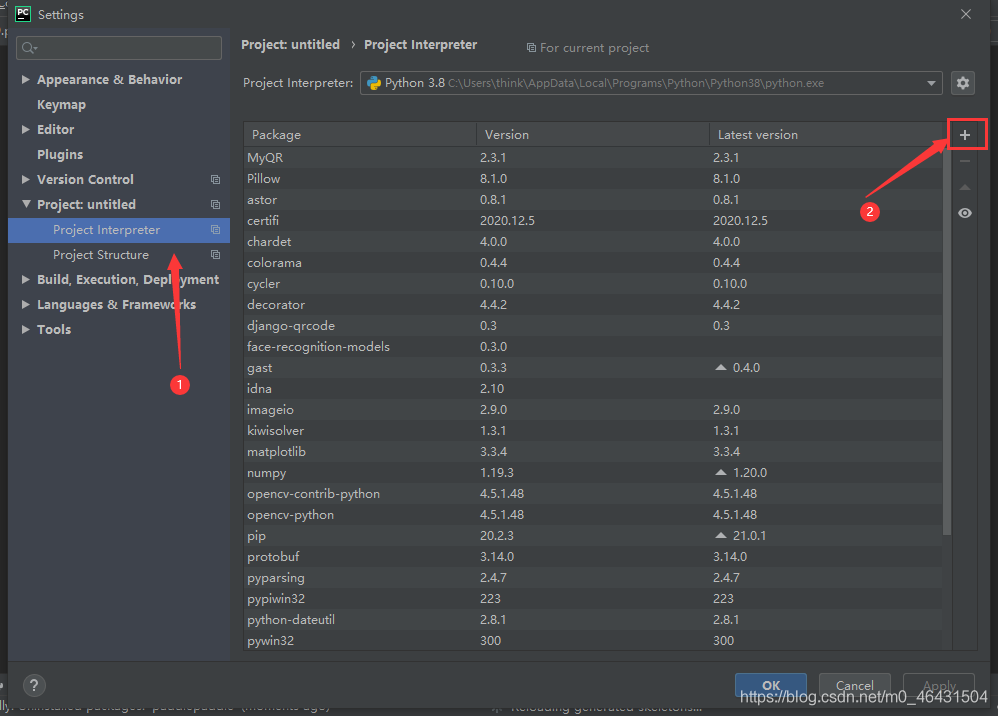Expand the Tools settings section
Image resolution: width=998 pixels, height=716 pixels.
[26, 330]
